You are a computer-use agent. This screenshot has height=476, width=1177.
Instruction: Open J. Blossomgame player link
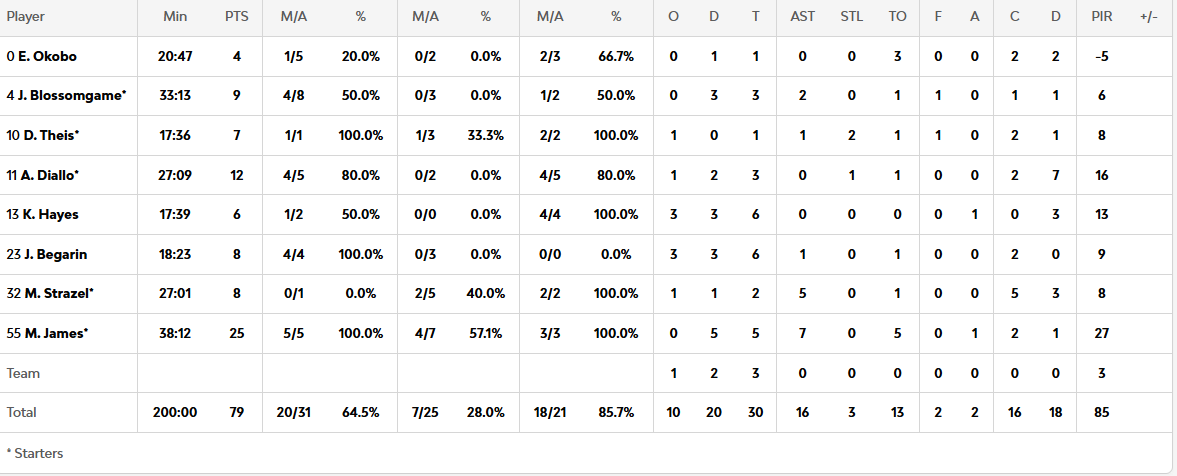(71, 95)
